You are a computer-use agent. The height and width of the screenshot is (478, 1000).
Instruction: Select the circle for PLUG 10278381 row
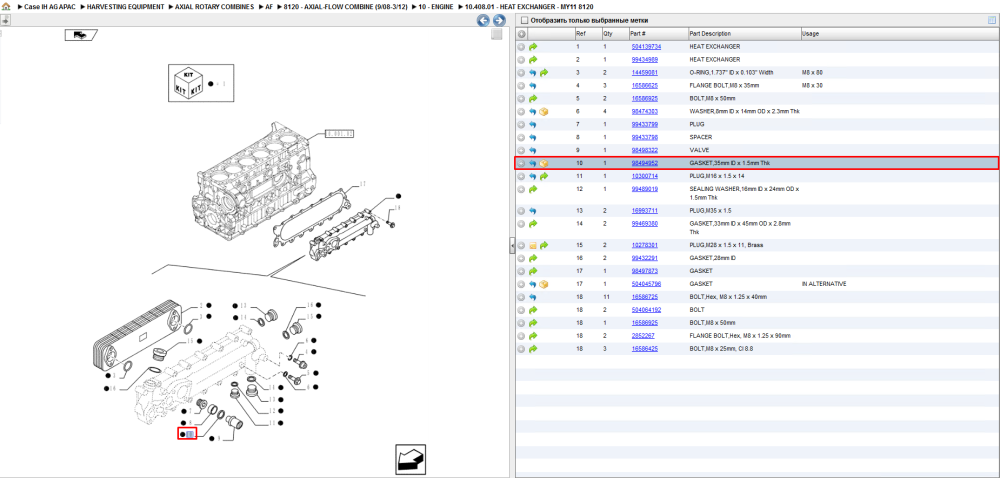tap(521, 245)
